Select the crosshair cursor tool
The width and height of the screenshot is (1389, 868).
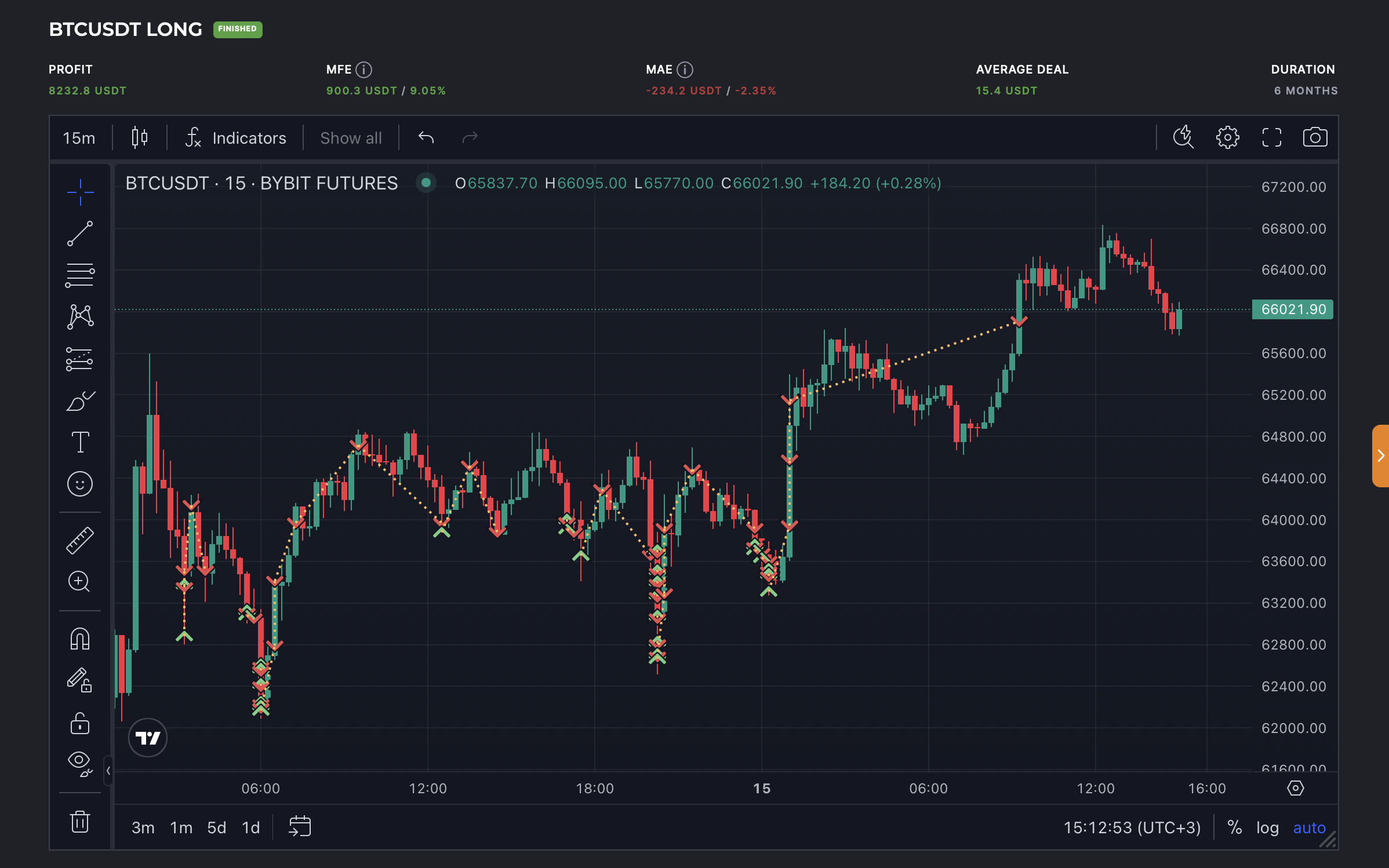[x=80, y=192]
